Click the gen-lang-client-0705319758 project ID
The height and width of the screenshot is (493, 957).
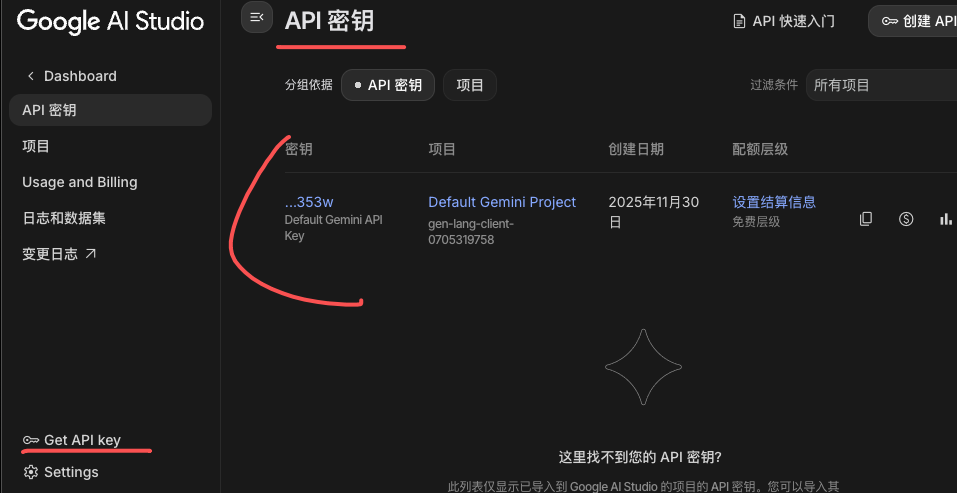471,232
